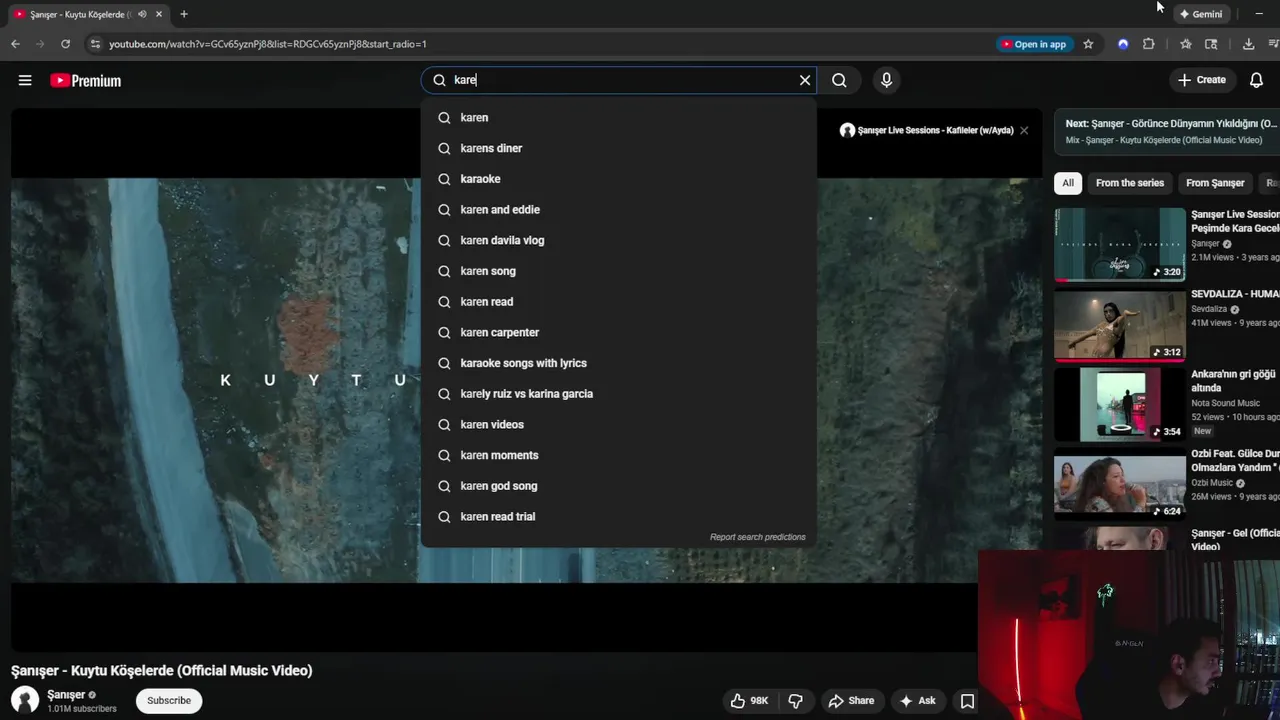Viewport: 1280px width, 720px height.
Task: Subscribe to Şanışer channel
Action: [x=169, y=700]
